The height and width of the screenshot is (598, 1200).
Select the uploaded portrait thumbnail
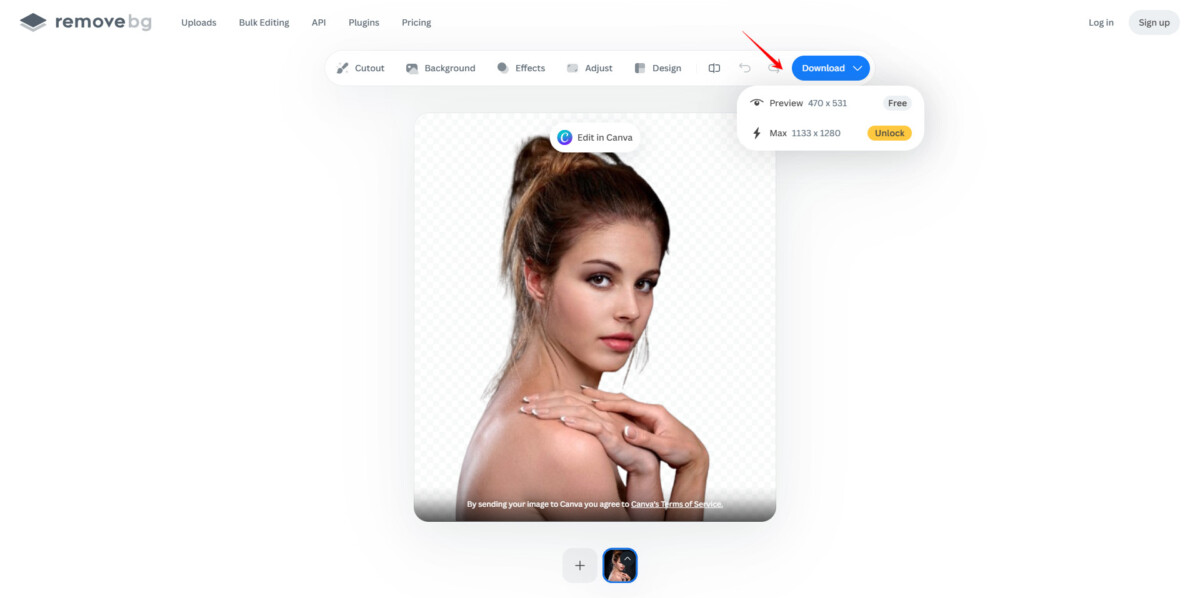(x=620, y=565)
